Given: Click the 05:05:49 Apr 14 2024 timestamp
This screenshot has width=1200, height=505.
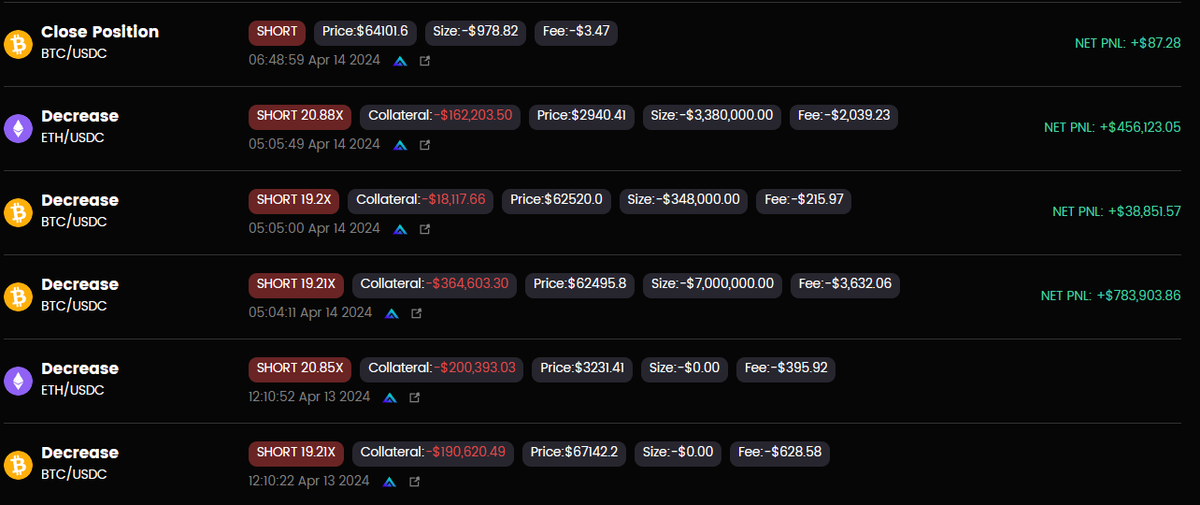Looking at the screenshot, I should tap(314, 145).
